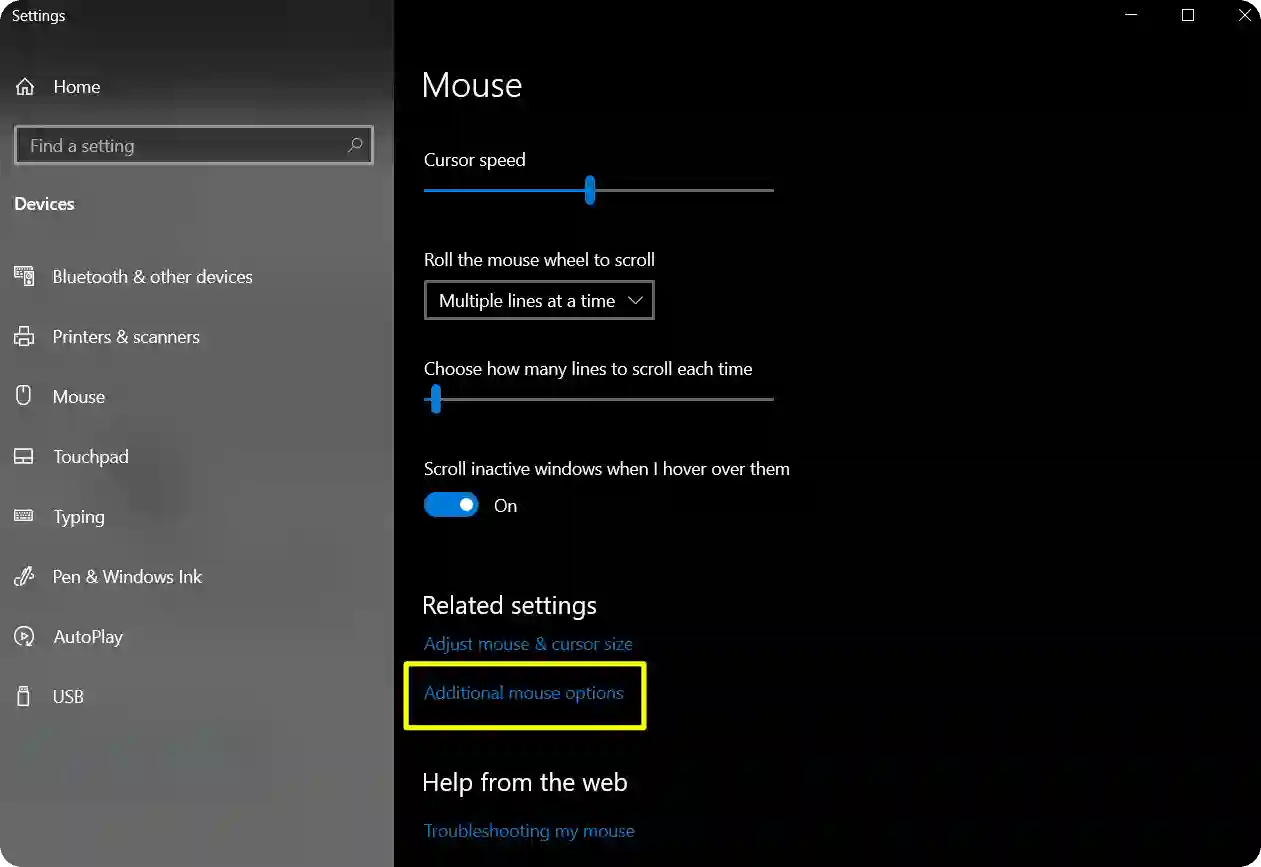Disable scroll inactive windows toggle
The width and height of the screenshot is (1261, 867).
(x=451, y=504)
